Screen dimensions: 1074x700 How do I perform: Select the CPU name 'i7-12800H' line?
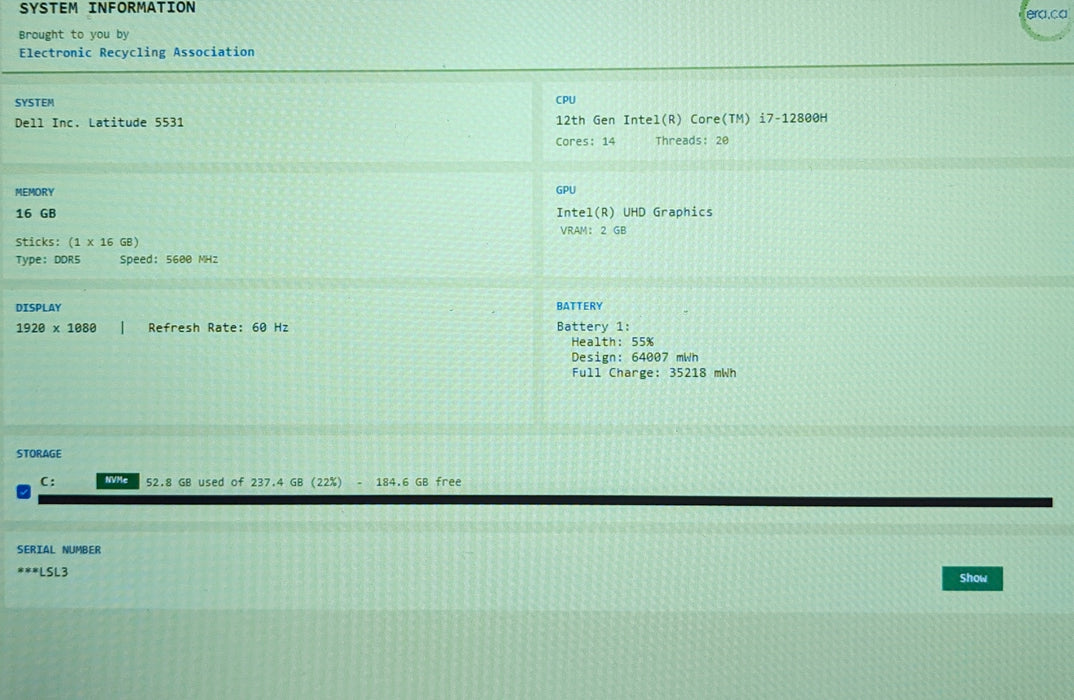pyautogui.click(x=691, y=119)
